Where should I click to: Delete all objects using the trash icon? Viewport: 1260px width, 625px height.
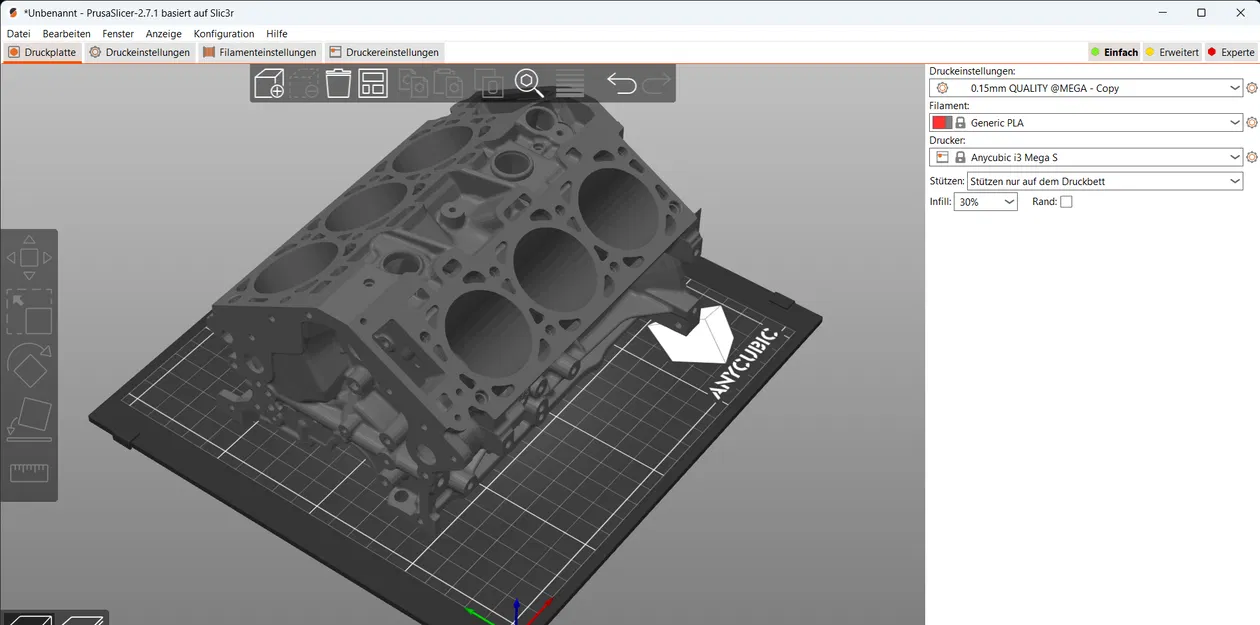point(338,84)
